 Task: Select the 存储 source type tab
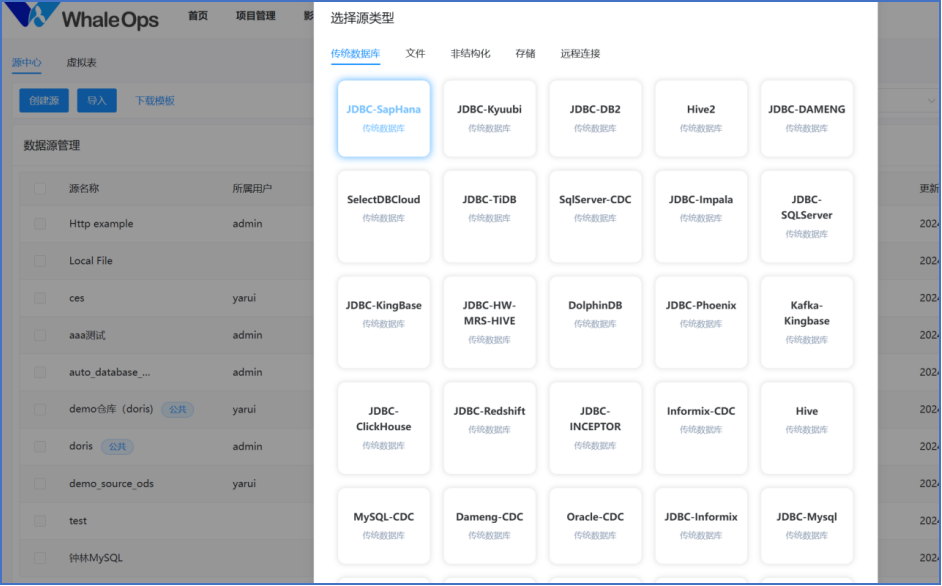pyautogui.click(x=525, y=53)
